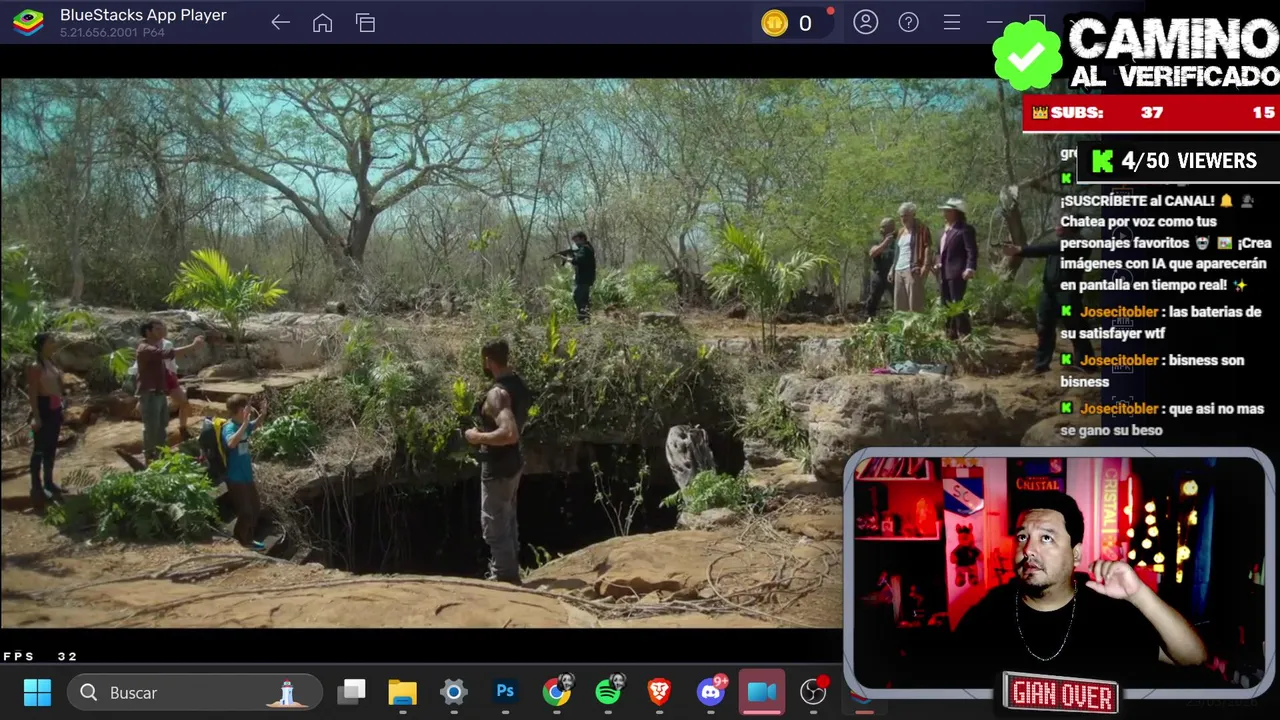Open the recent apps multi-window icon

click(365, 23)
